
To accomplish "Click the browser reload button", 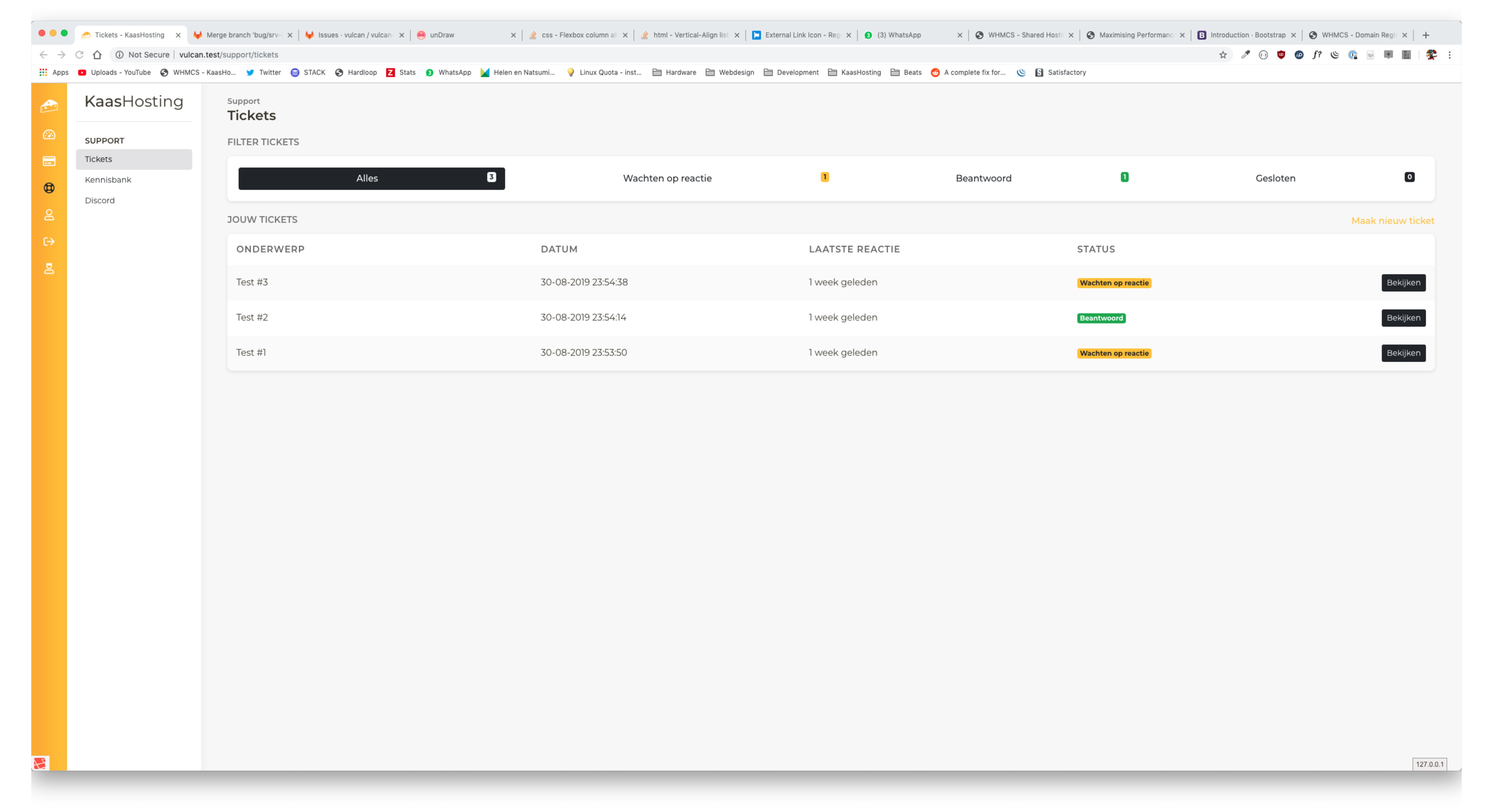I will [79, 54].
